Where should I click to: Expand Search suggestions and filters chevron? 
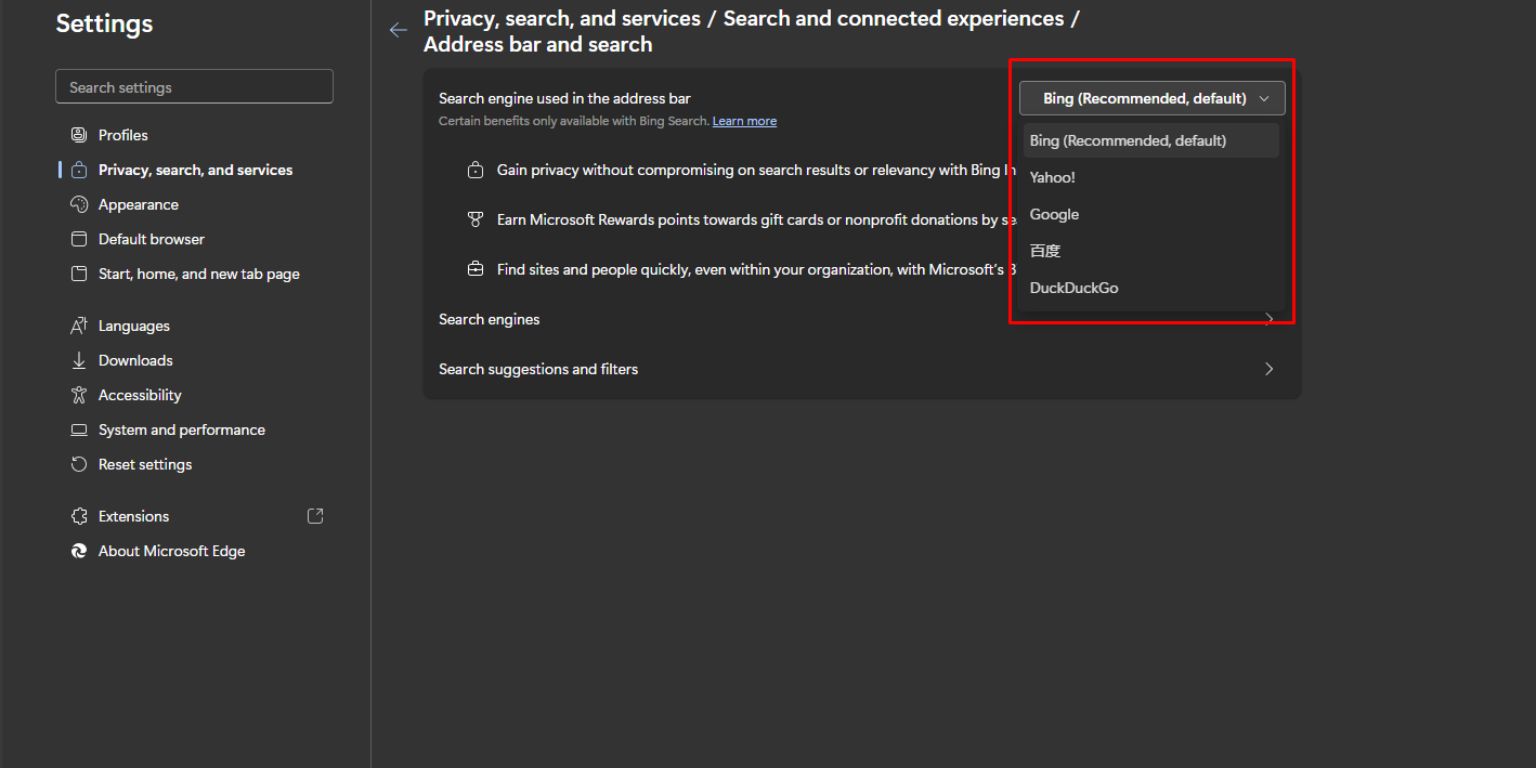coord(1269,369)
